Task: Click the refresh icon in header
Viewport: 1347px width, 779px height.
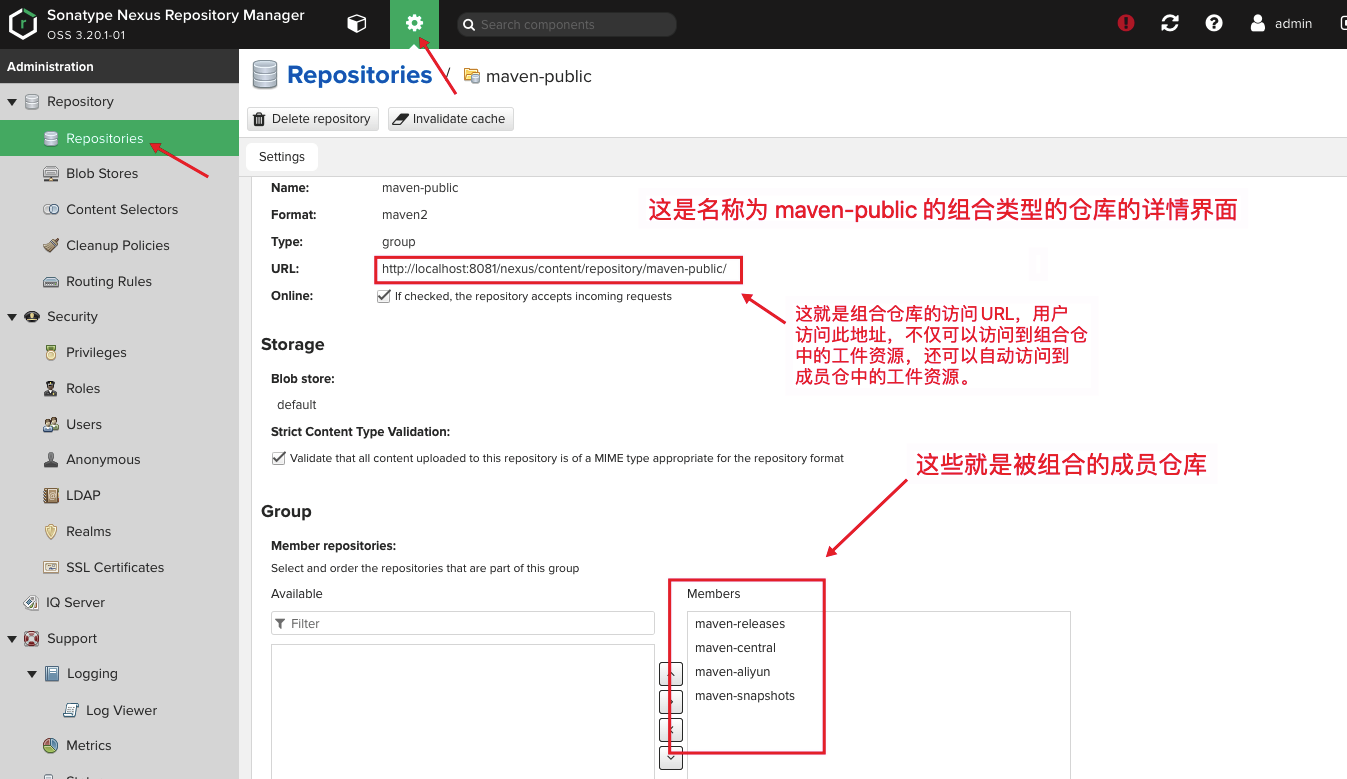Action: point(1170,23)
